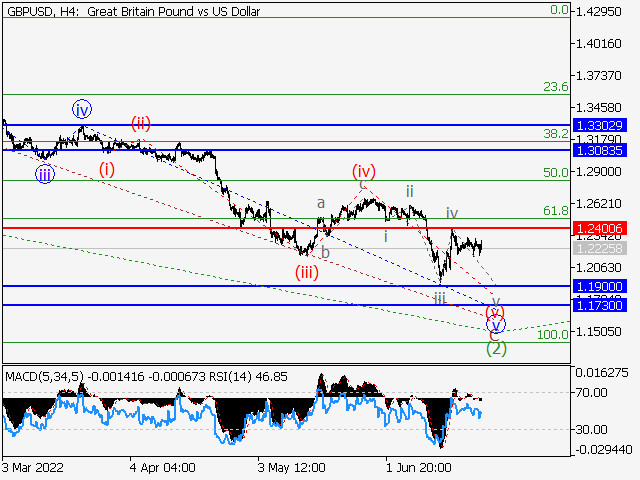Image resolution: width=640 pixels, height=480 pixels.
Task: Click the MACD(5,34,5) RSI(14) indicator label
Action: click(146, 376)
